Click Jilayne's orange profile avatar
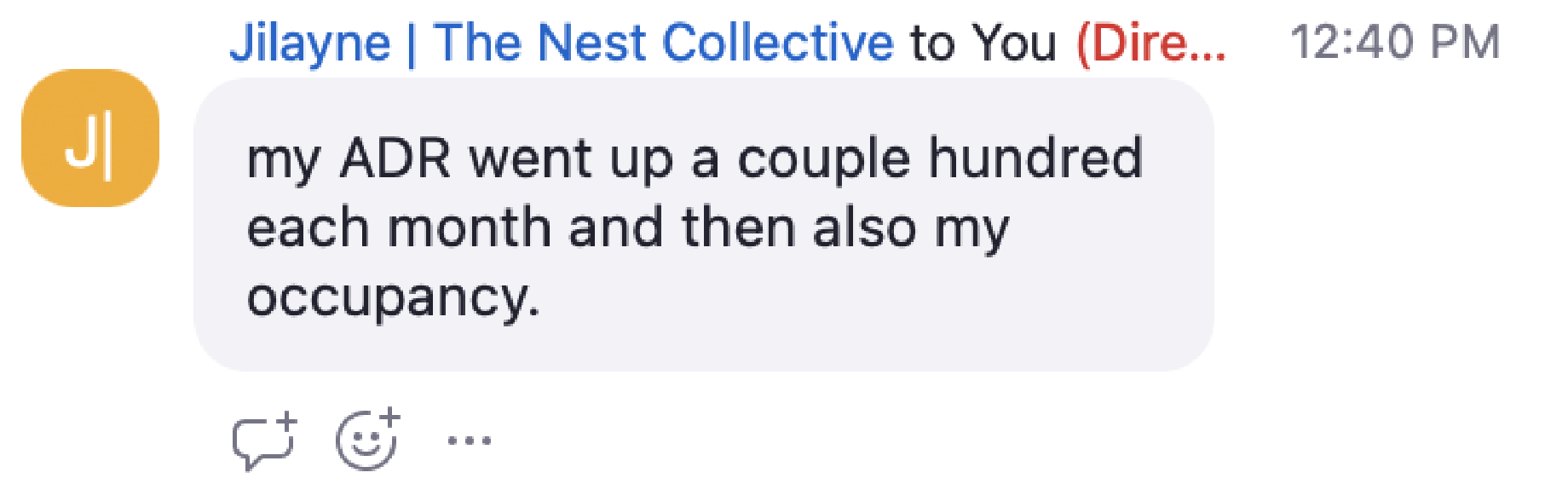 pos(90,138)
